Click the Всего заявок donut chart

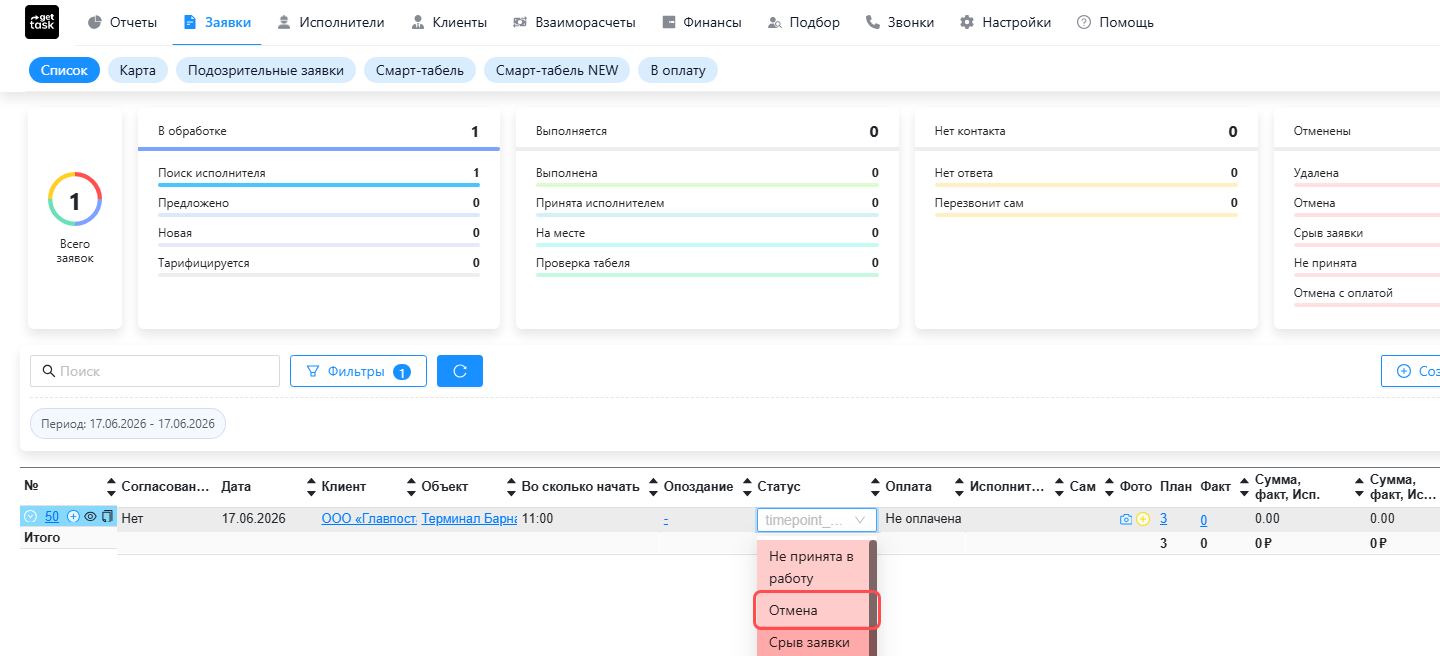[74, 199]
